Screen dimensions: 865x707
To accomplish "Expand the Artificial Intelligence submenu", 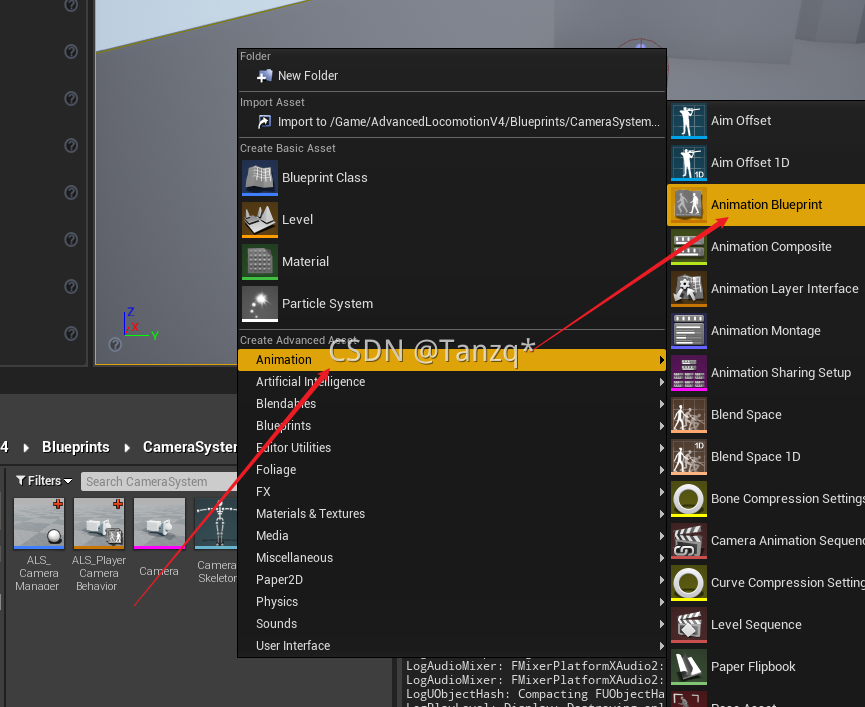I will point(452,382).
